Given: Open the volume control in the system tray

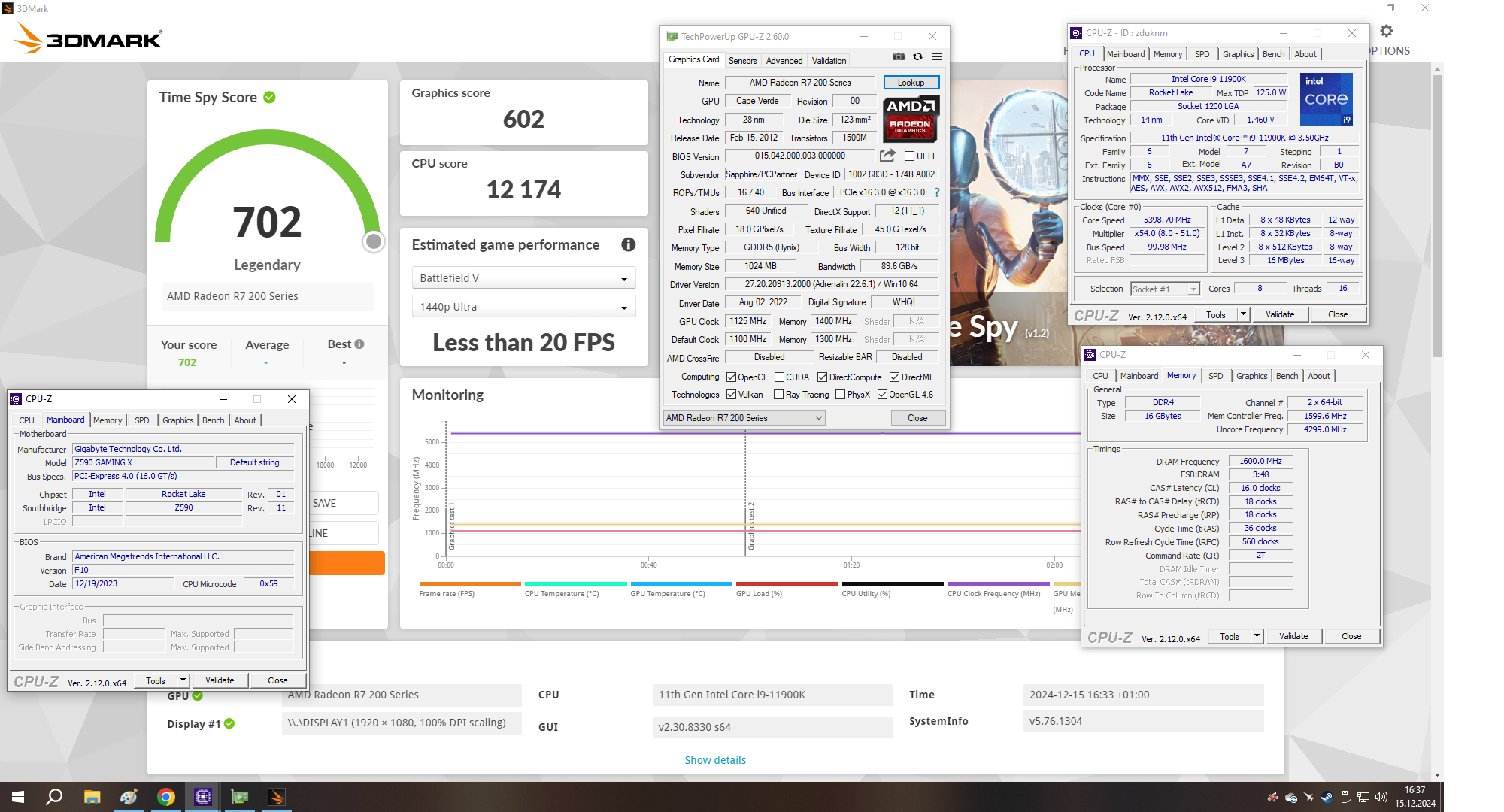Looking at the screenshot, I should click(x=1381, y=797).
